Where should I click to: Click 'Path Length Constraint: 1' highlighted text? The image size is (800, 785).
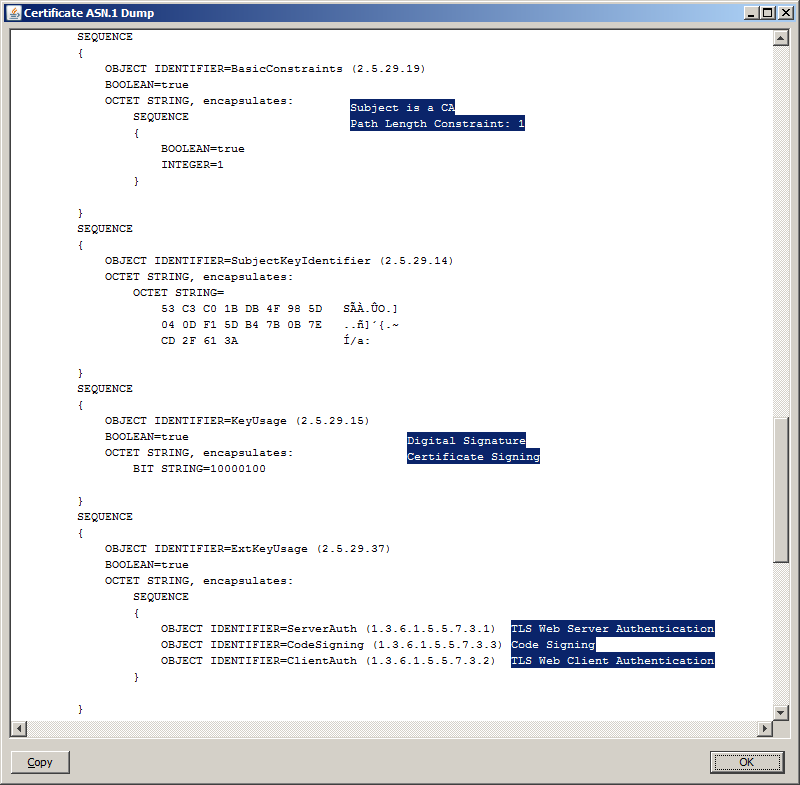tap(437, 124)
